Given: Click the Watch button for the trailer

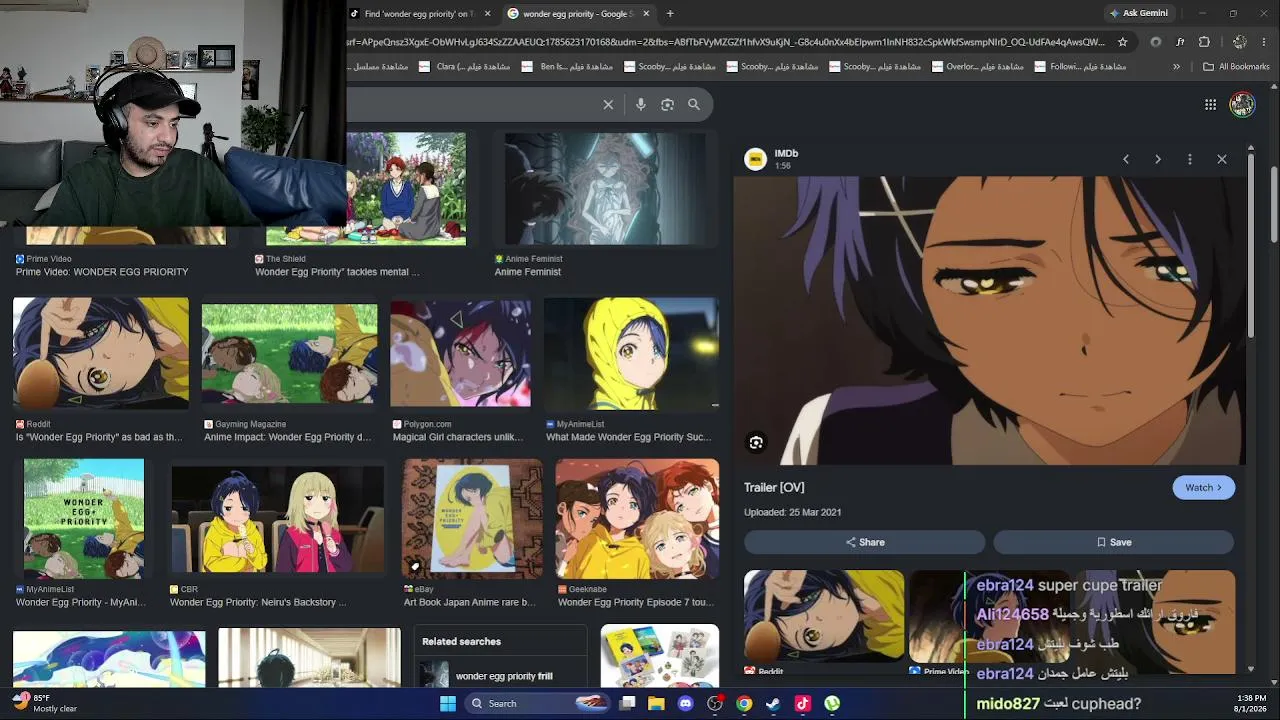Looking at the screenshot, I should 1203,487.
